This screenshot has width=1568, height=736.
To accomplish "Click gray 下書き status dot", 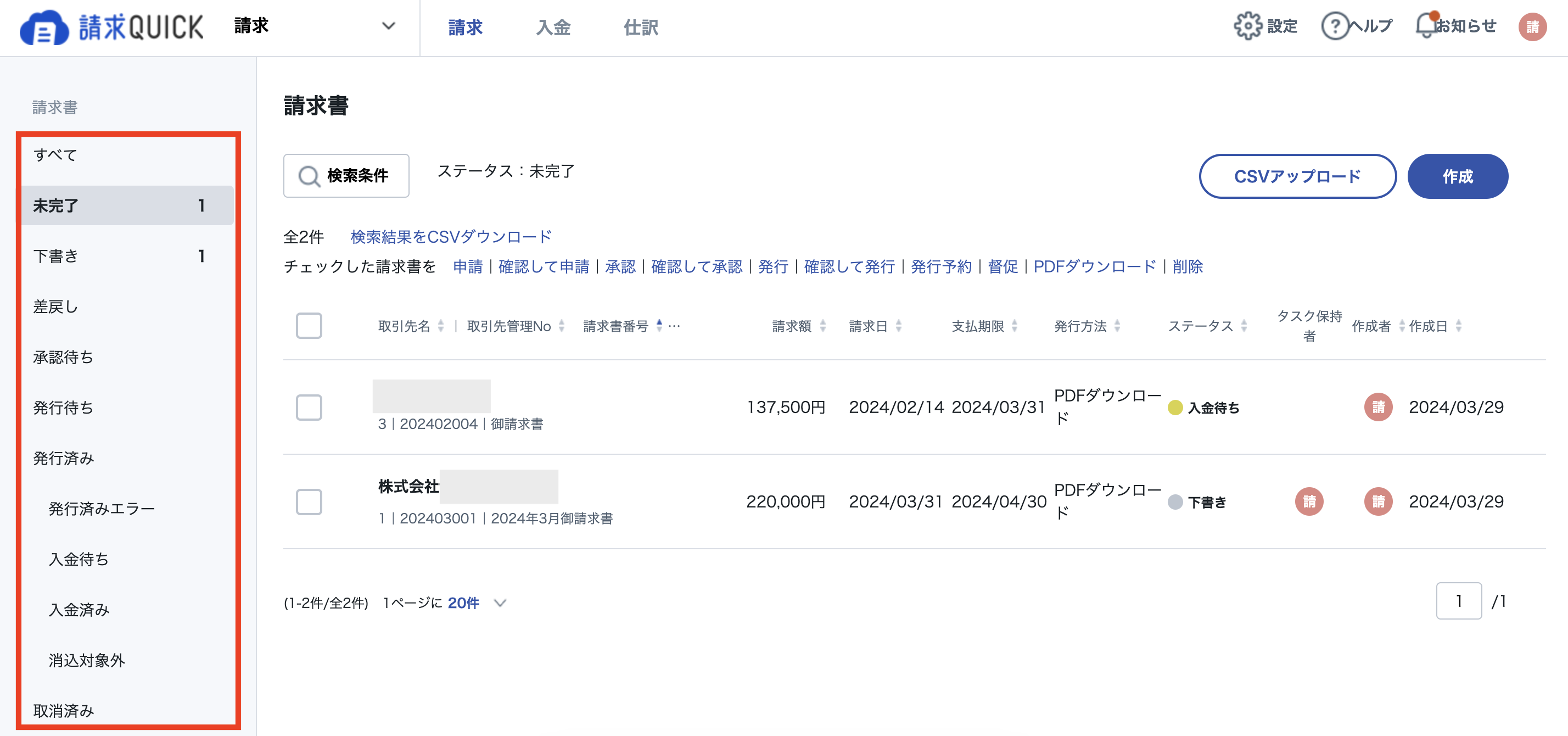I will pos(1175,502).
